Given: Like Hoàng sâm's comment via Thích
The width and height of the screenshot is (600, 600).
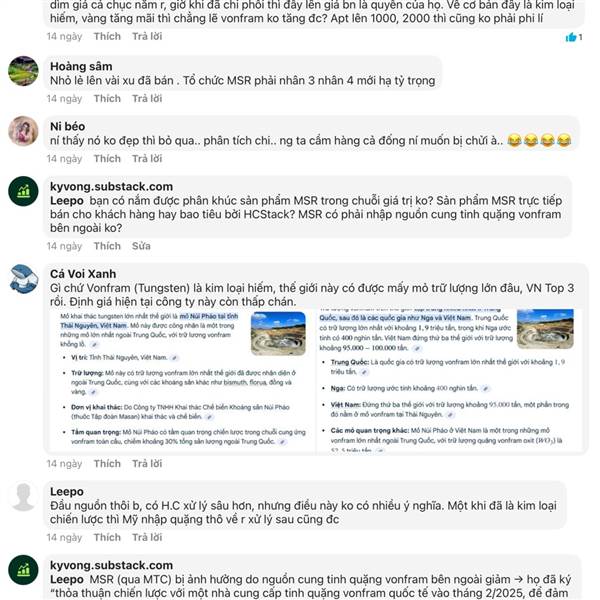Looking at the screenshot, I should click(x=107, y=98).
